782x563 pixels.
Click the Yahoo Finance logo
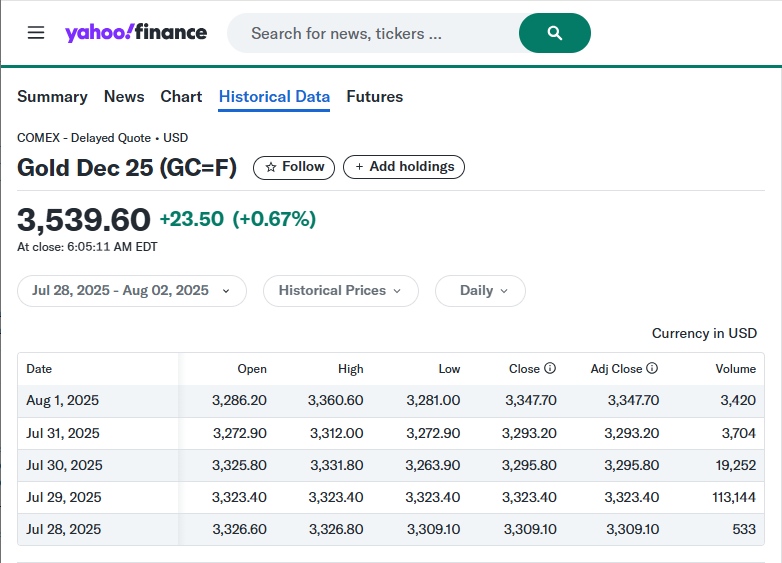(x=136, y=33)
